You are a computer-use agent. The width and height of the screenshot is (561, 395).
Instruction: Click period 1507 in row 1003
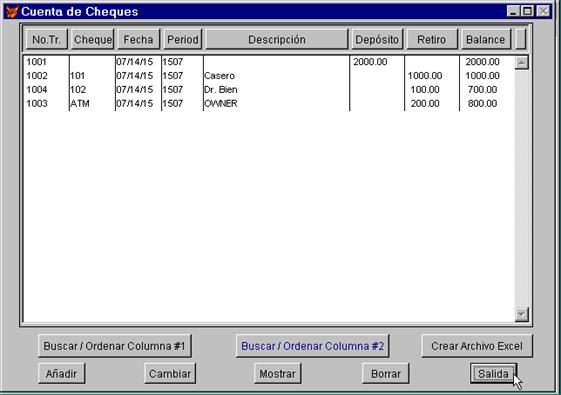coord(173,103)
